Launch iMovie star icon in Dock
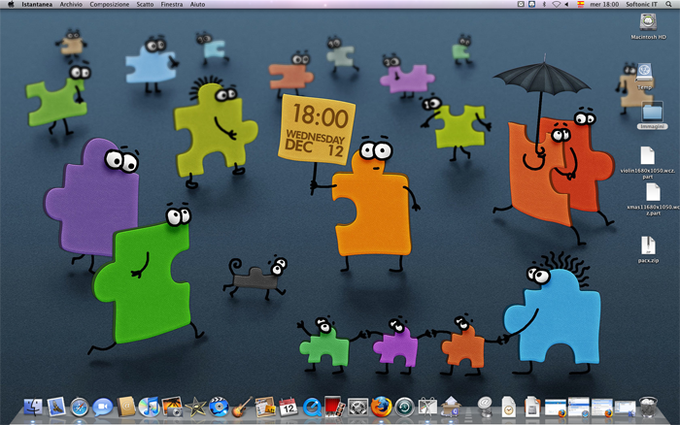The width and height of the screenshot is (680, 425). coord(196,408)
